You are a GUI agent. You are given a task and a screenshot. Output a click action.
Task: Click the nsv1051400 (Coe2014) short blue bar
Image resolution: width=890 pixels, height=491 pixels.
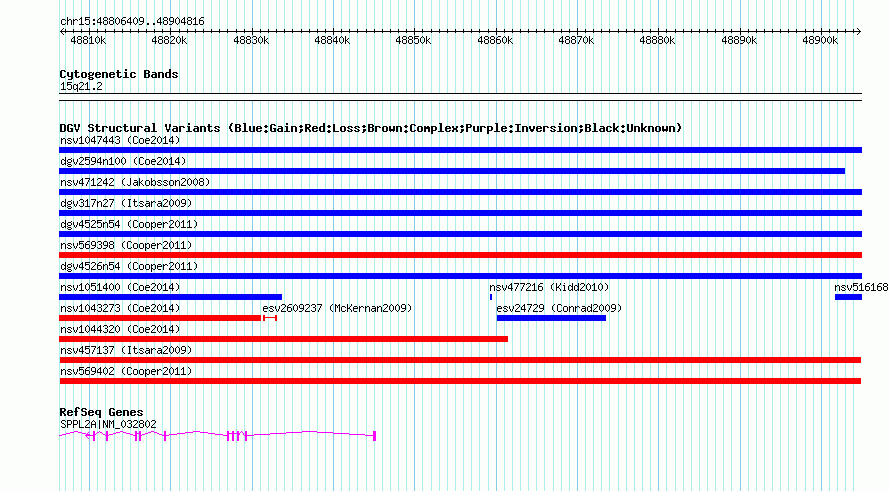(170, 297)
